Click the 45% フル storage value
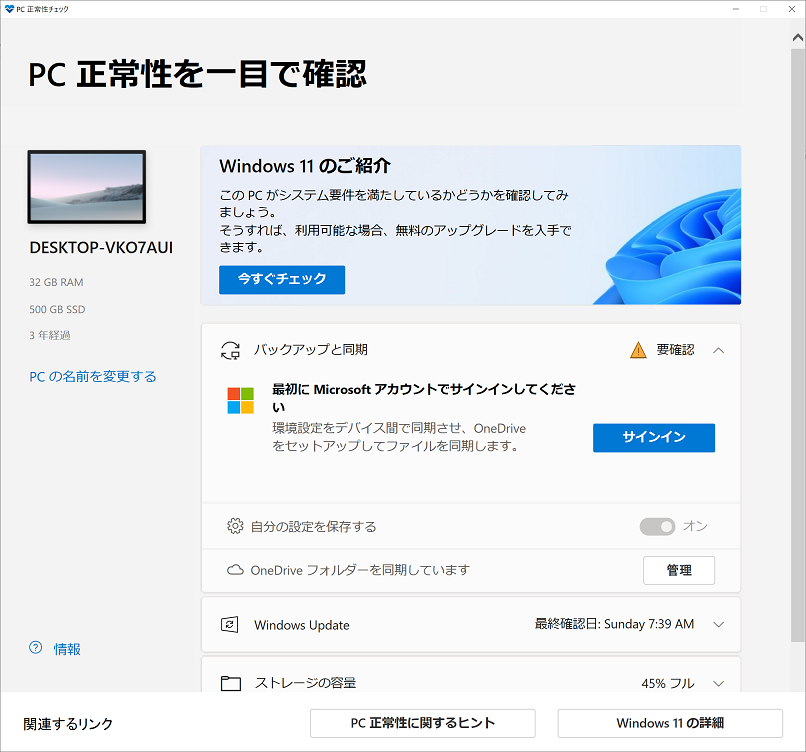This screenshot has width=806, height=752. (x=668, y=683)
